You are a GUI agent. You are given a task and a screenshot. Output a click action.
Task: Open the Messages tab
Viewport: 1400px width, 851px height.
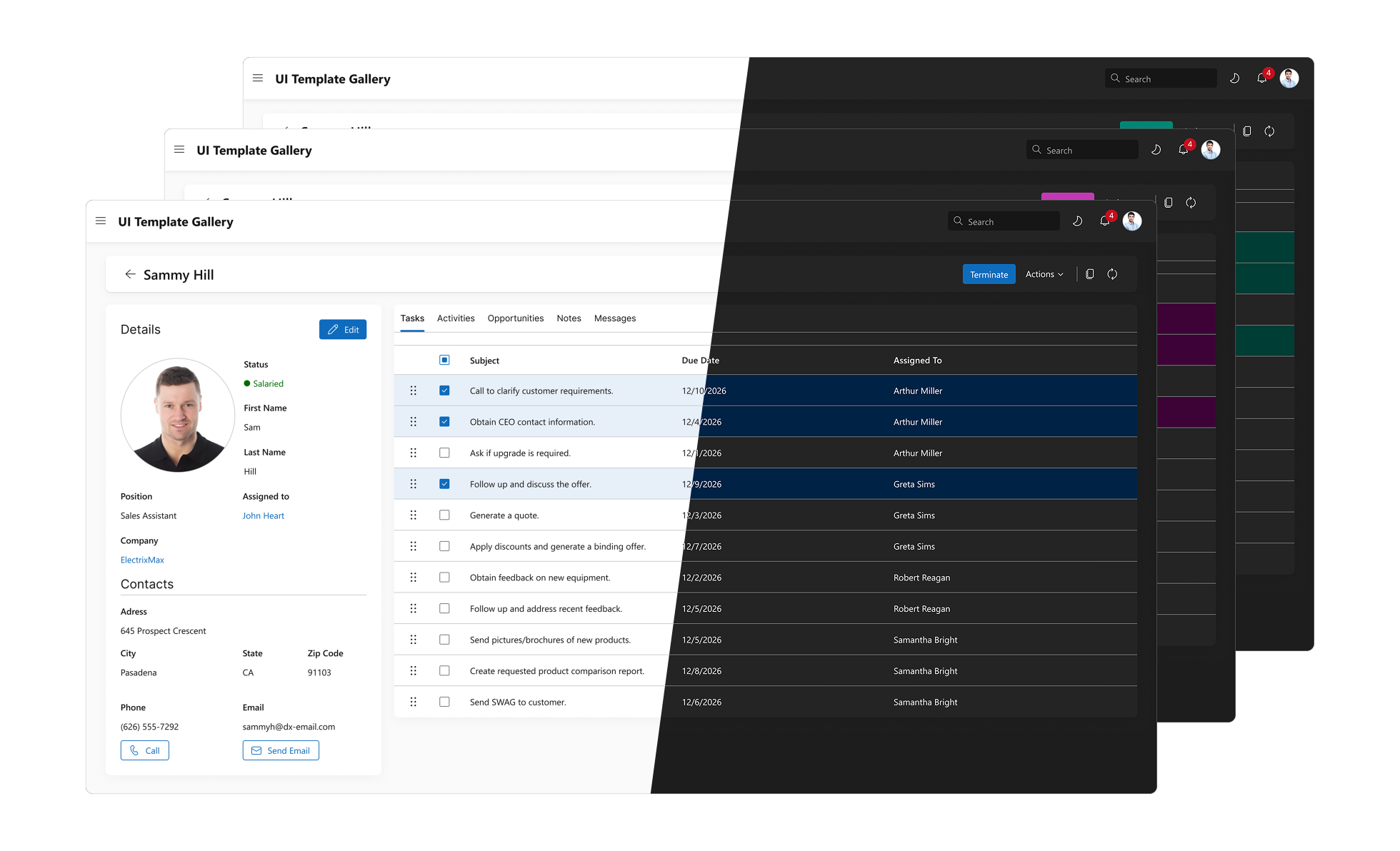coord(615,318)
